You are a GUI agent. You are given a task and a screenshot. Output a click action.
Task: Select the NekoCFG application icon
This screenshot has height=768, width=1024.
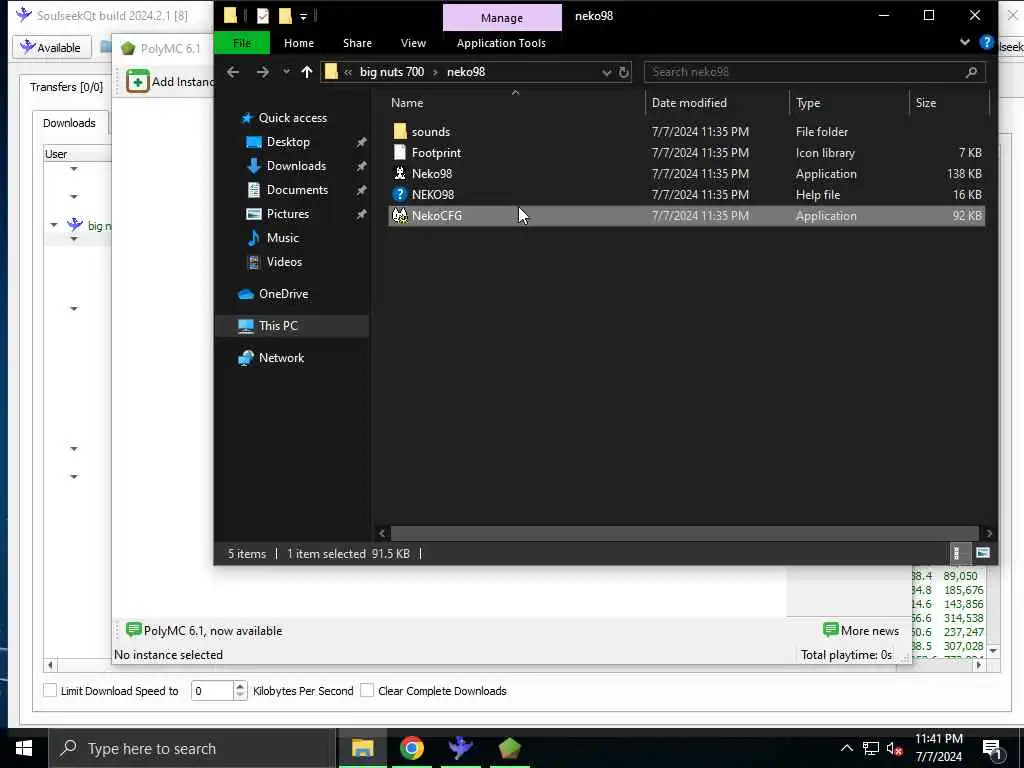[400, 215]
